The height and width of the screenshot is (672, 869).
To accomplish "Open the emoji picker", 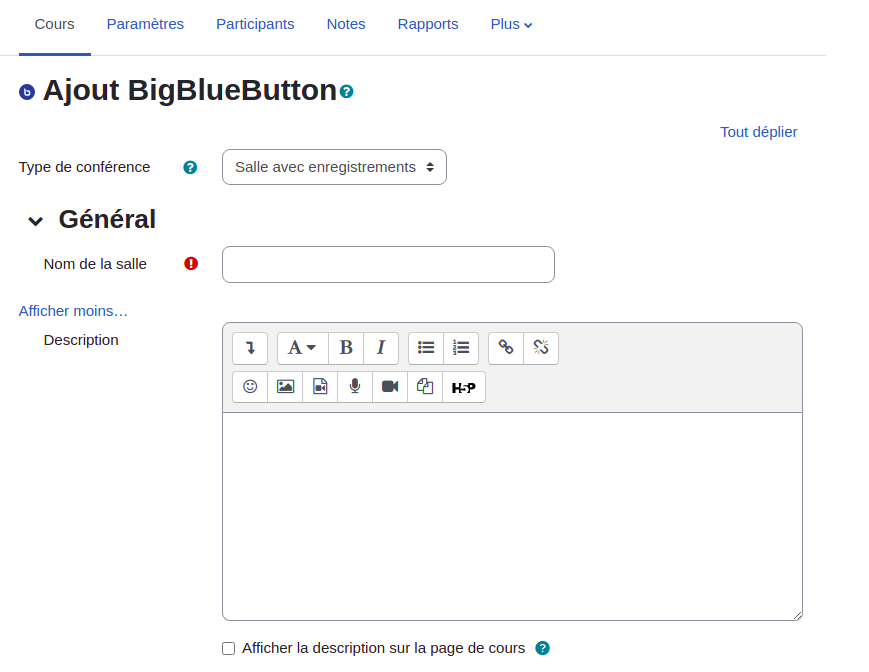I will pos(250,387).
